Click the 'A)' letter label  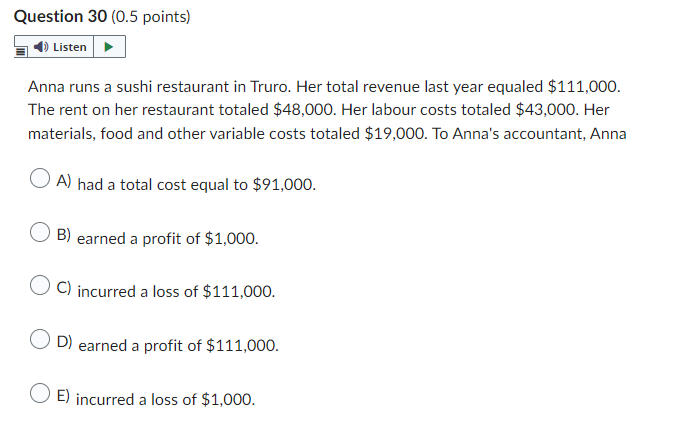[64, 180]
